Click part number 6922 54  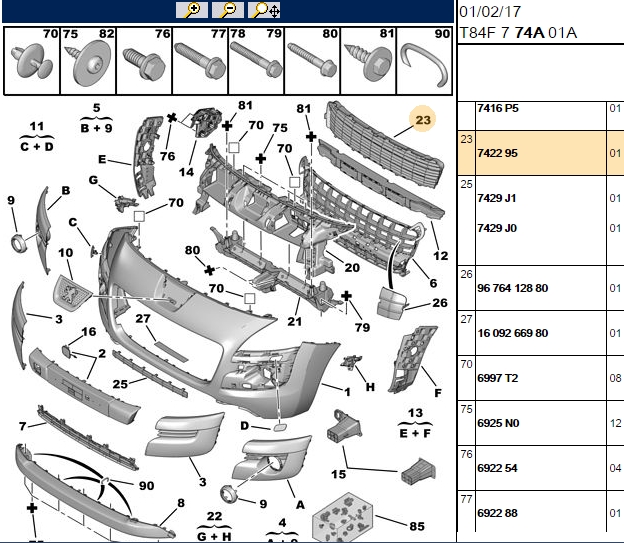[x=497, y=468]
